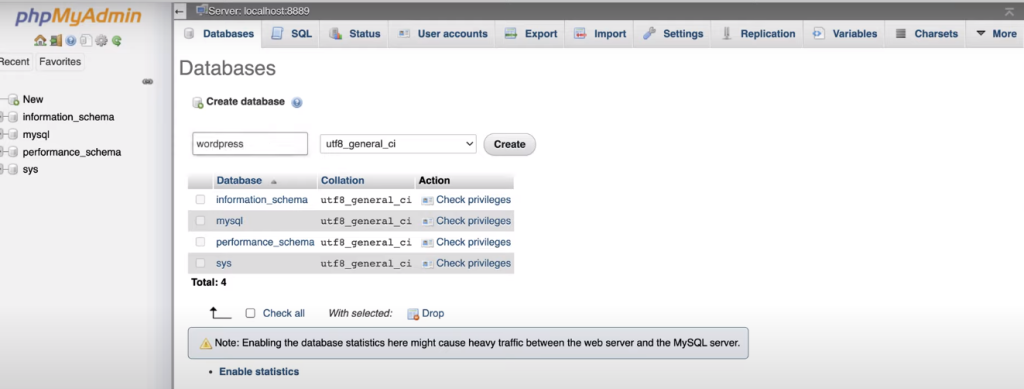Open the Status tab
The height and width of the screenshot is (389, 1024).
tap(355, 34)
